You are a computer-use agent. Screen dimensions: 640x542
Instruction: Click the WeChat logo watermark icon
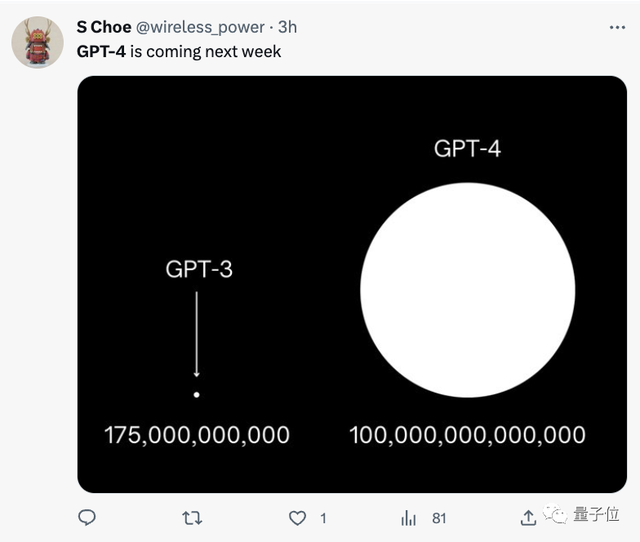coord(554,514)
